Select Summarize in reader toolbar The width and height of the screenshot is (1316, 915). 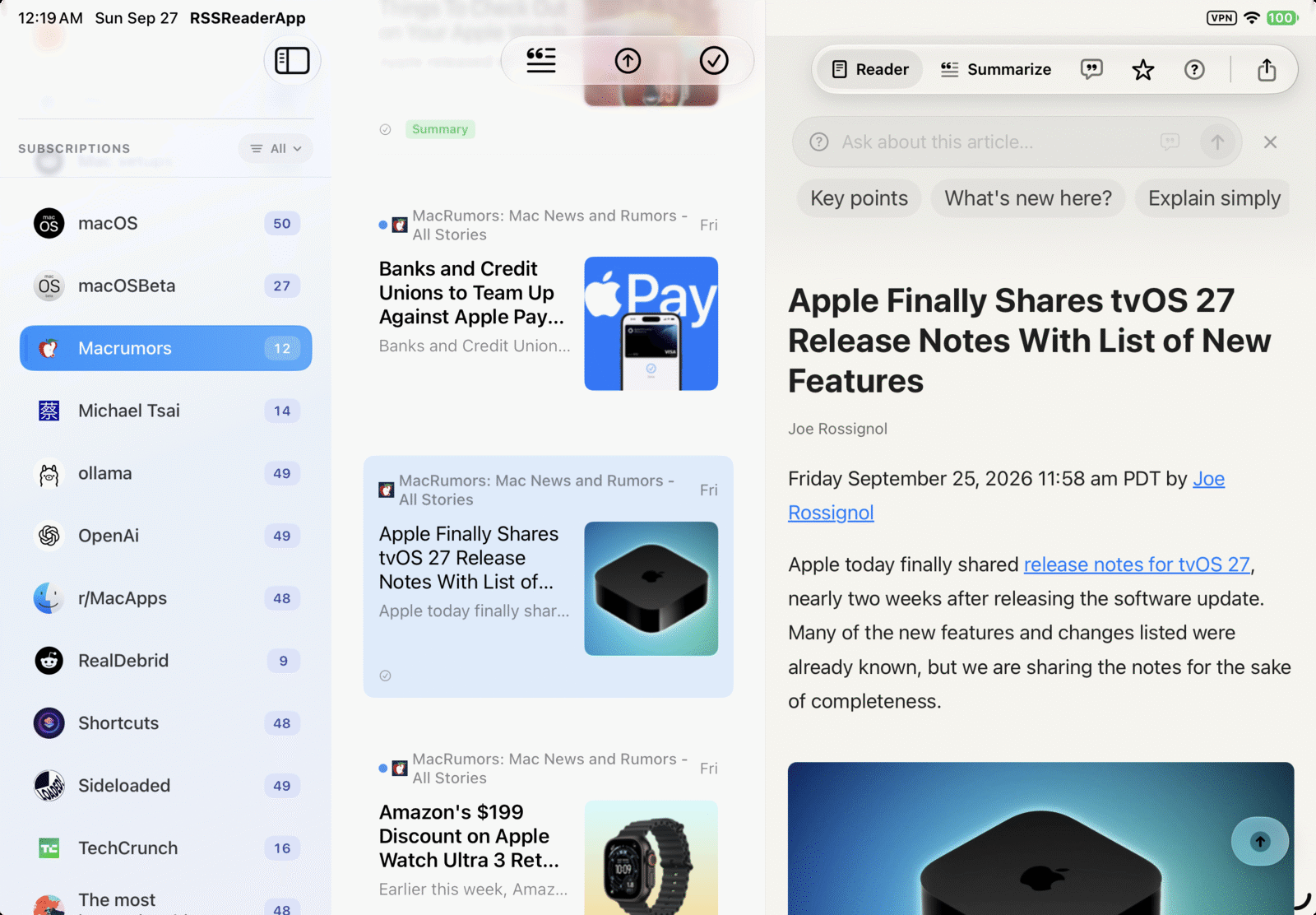995,70
